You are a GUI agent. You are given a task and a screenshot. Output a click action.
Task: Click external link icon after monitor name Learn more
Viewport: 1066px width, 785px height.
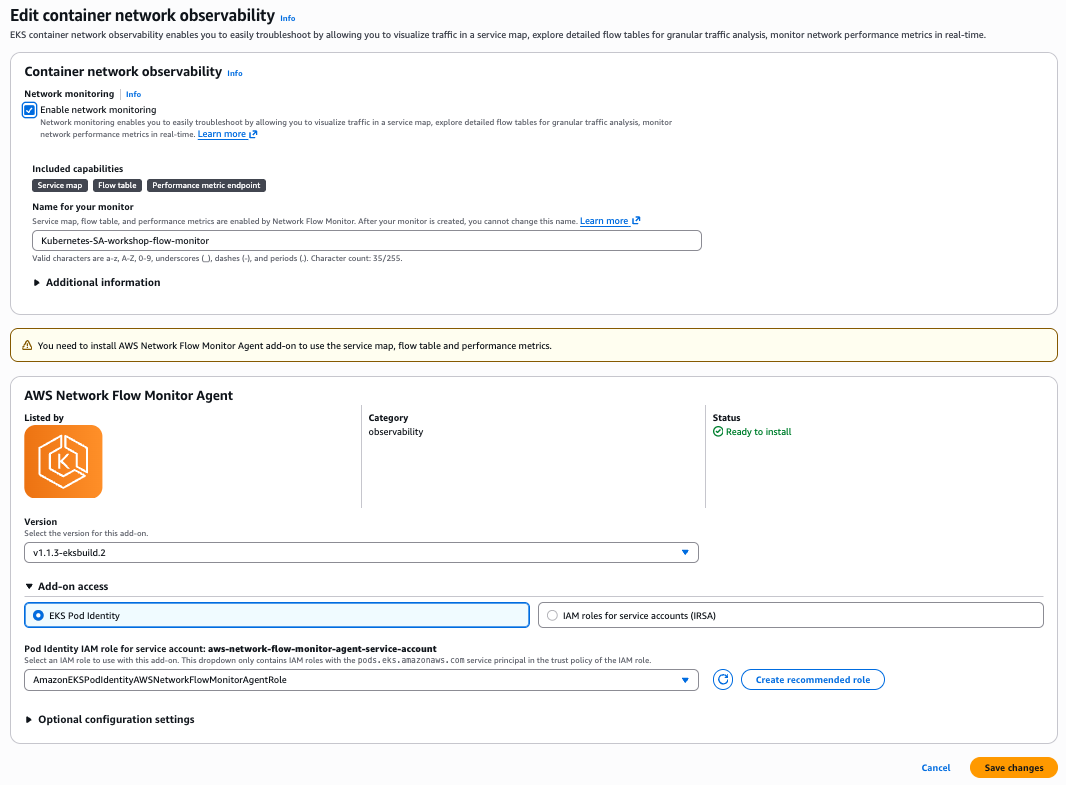636,220
